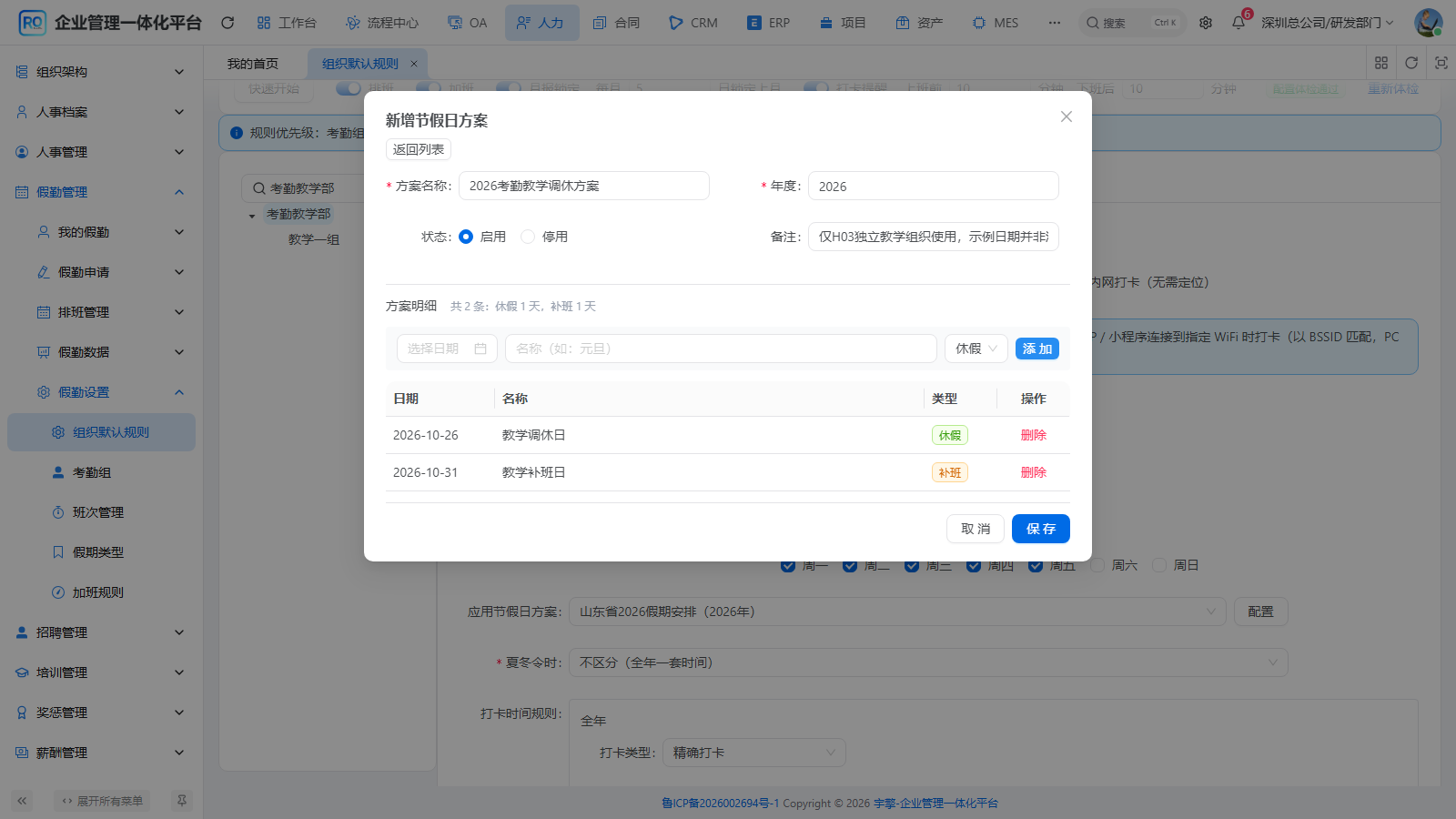Delete the 教学补班日 row
Image resolution: width=1456 pixels, height=819 pixels.
click(x=1034, y=472)
